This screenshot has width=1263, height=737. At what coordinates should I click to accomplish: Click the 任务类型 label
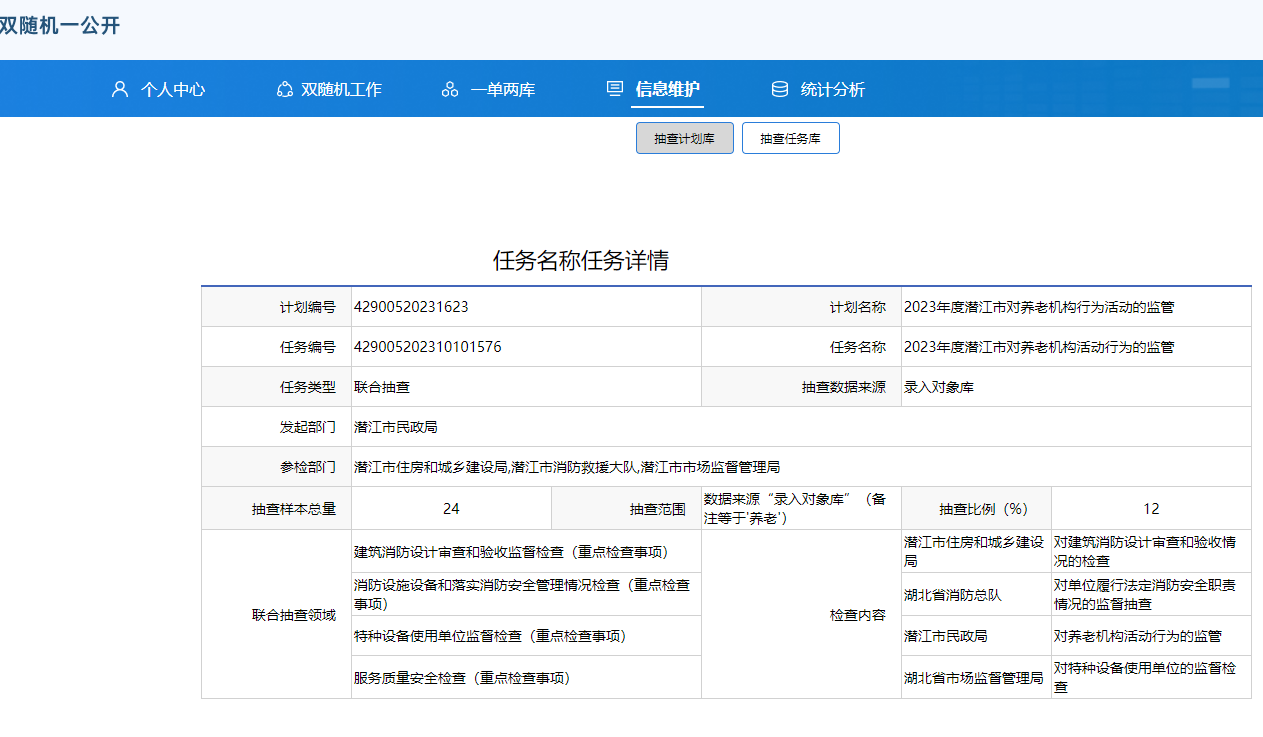(x=308, y=387)
